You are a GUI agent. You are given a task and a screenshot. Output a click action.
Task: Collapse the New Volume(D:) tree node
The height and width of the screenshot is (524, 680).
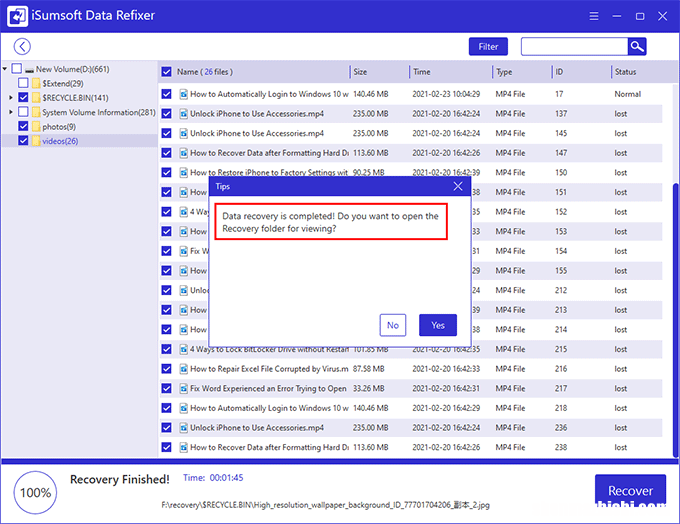tap(5, 69)
